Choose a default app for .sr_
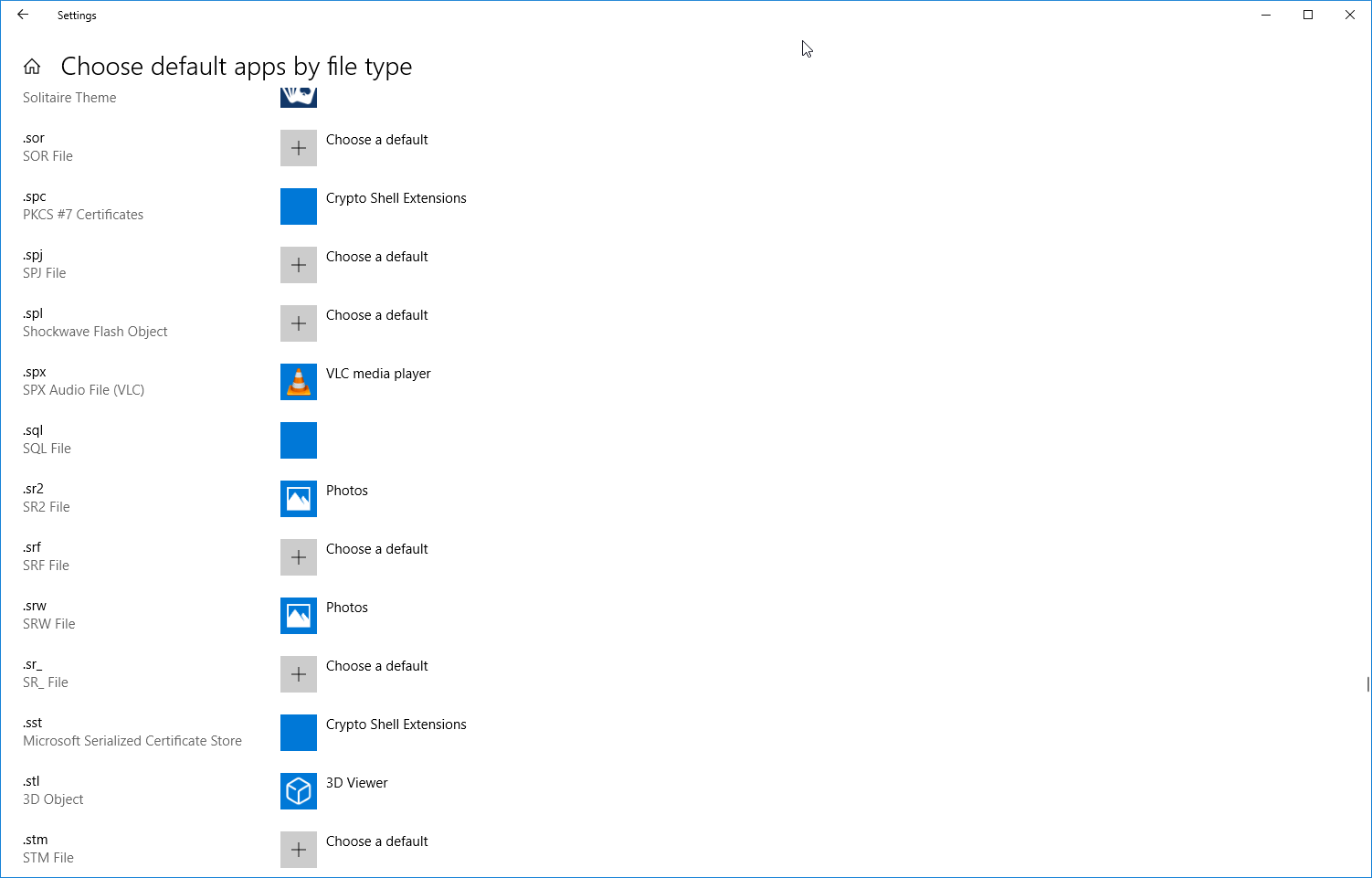 [376, 666]
